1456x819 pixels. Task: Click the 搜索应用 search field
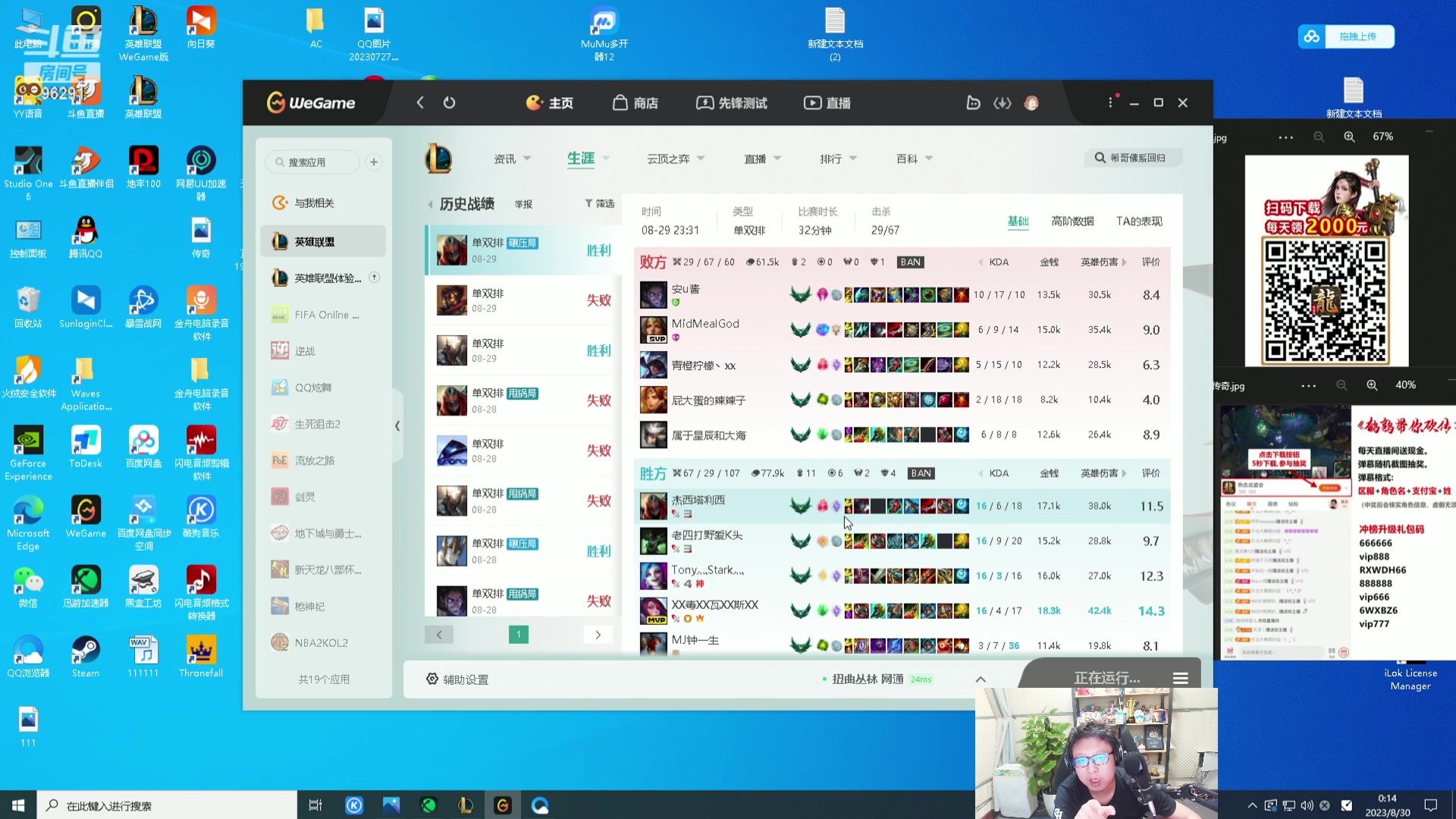click(x=312, y=162)
